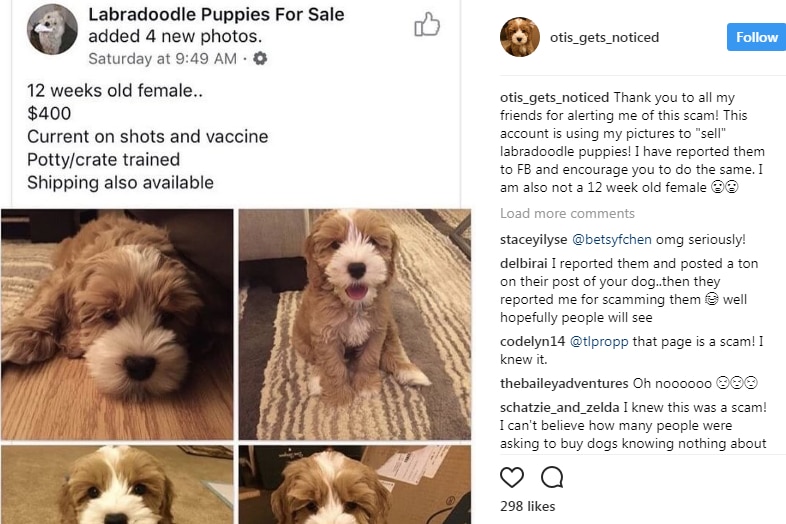
Task: Open Labradoodle Puppies For Sale profile picture
Action: (x=52, y=29)
